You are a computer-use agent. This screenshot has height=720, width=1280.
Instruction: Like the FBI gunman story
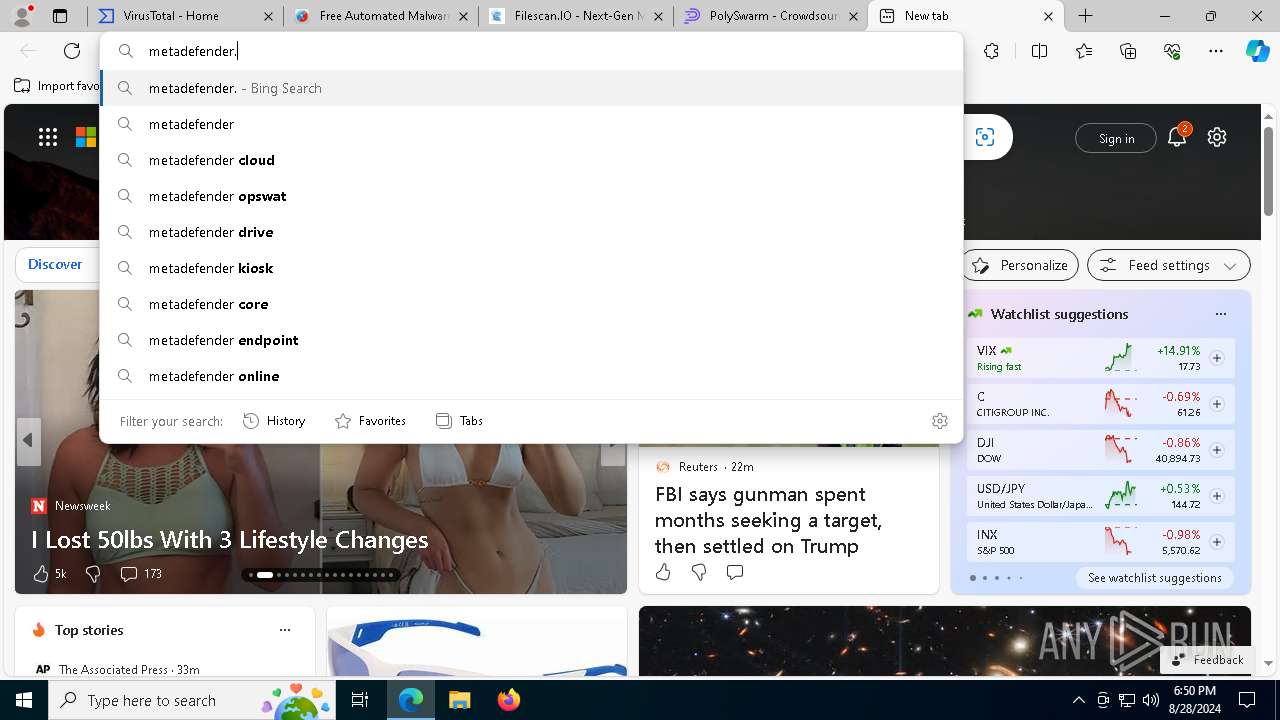click(663, 572)
